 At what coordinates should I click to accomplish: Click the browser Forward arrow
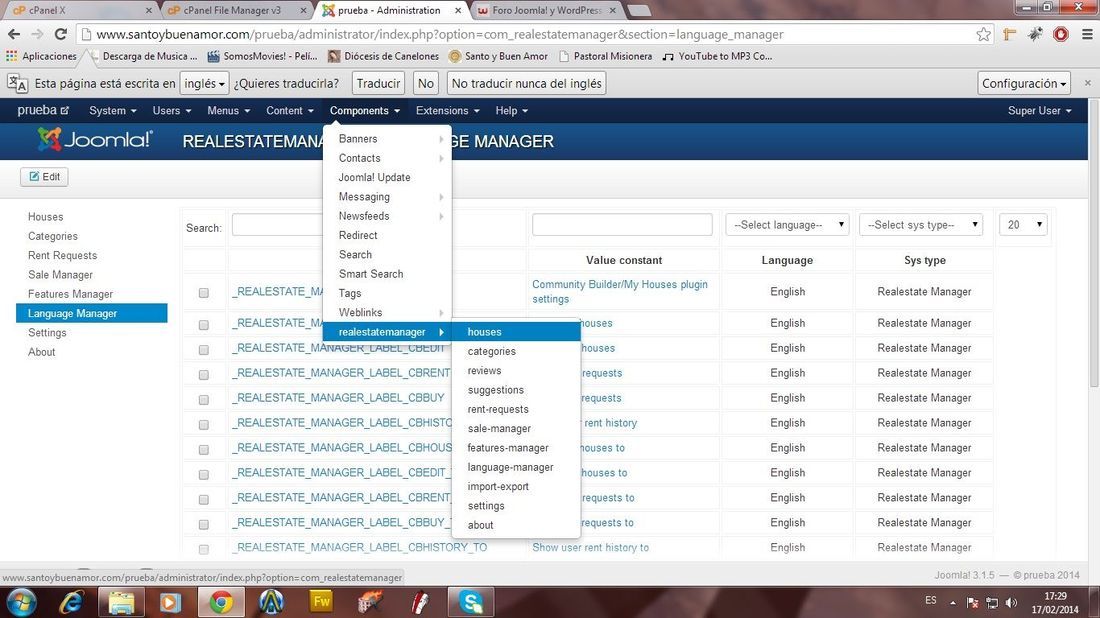[x=37, y=34]
